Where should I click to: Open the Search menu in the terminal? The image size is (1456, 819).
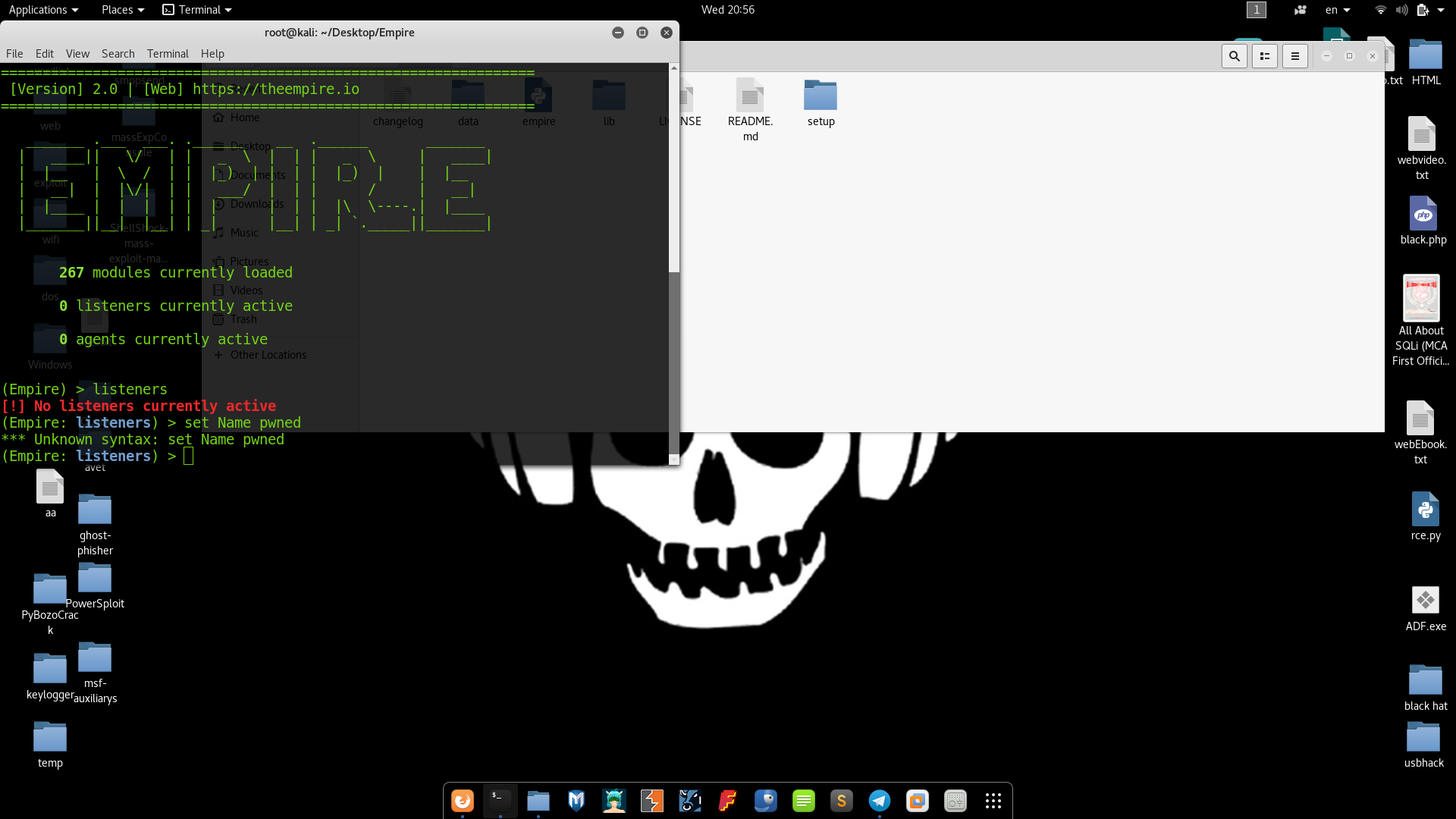118,53
